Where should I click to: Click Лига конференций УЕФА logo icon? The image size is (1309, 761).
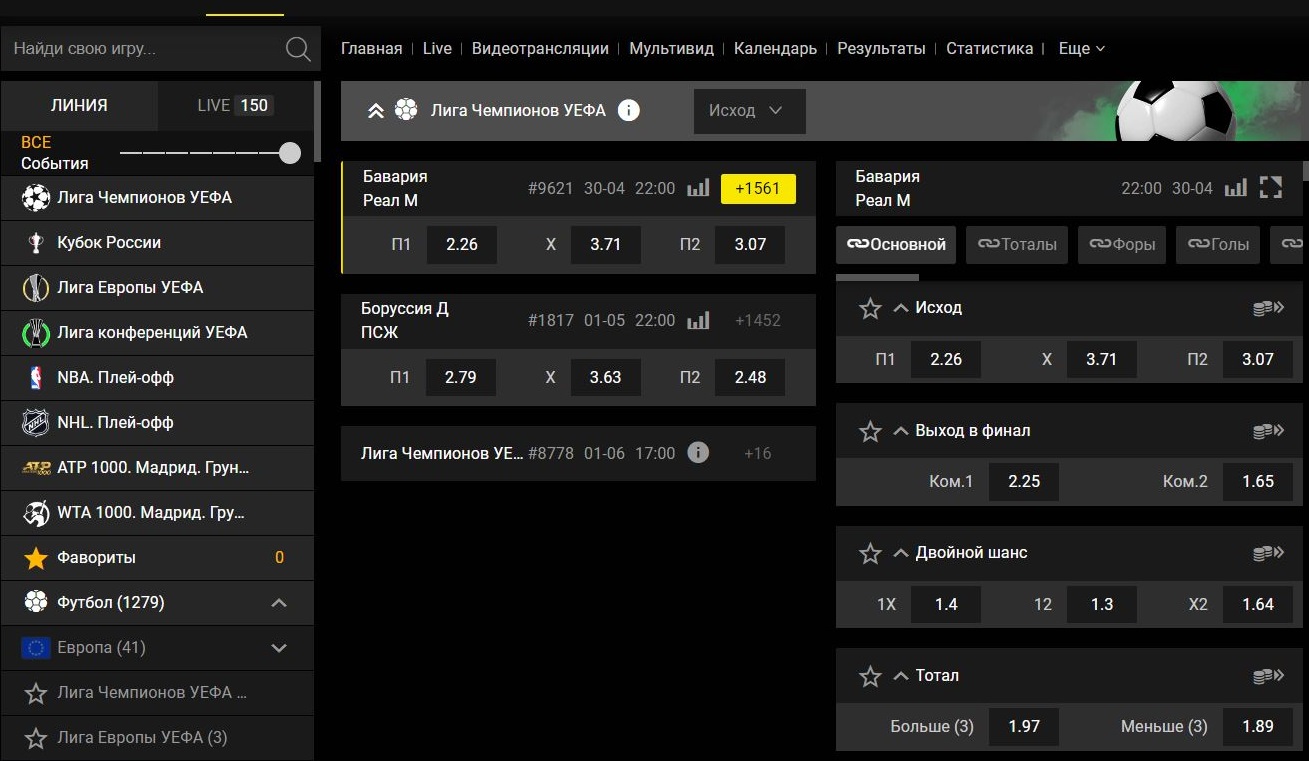pyautogui.click(x=36, y=333)
